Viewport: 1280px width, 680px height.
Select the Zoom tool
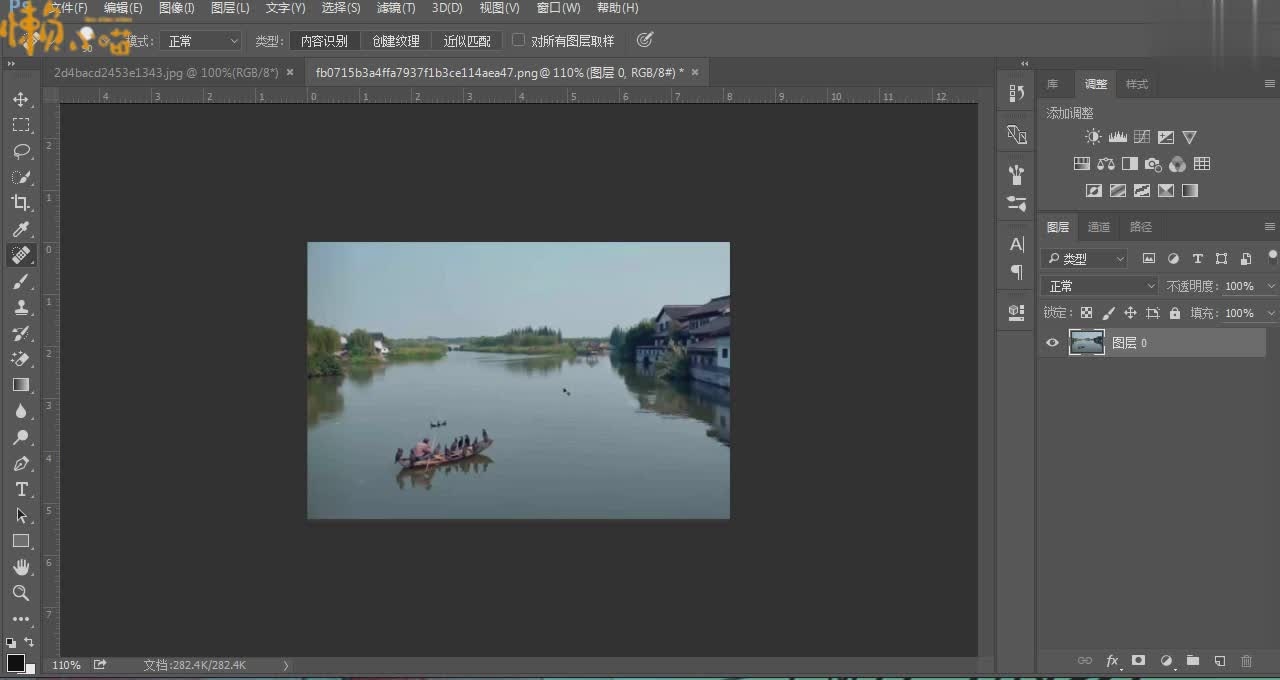[20, 593]
